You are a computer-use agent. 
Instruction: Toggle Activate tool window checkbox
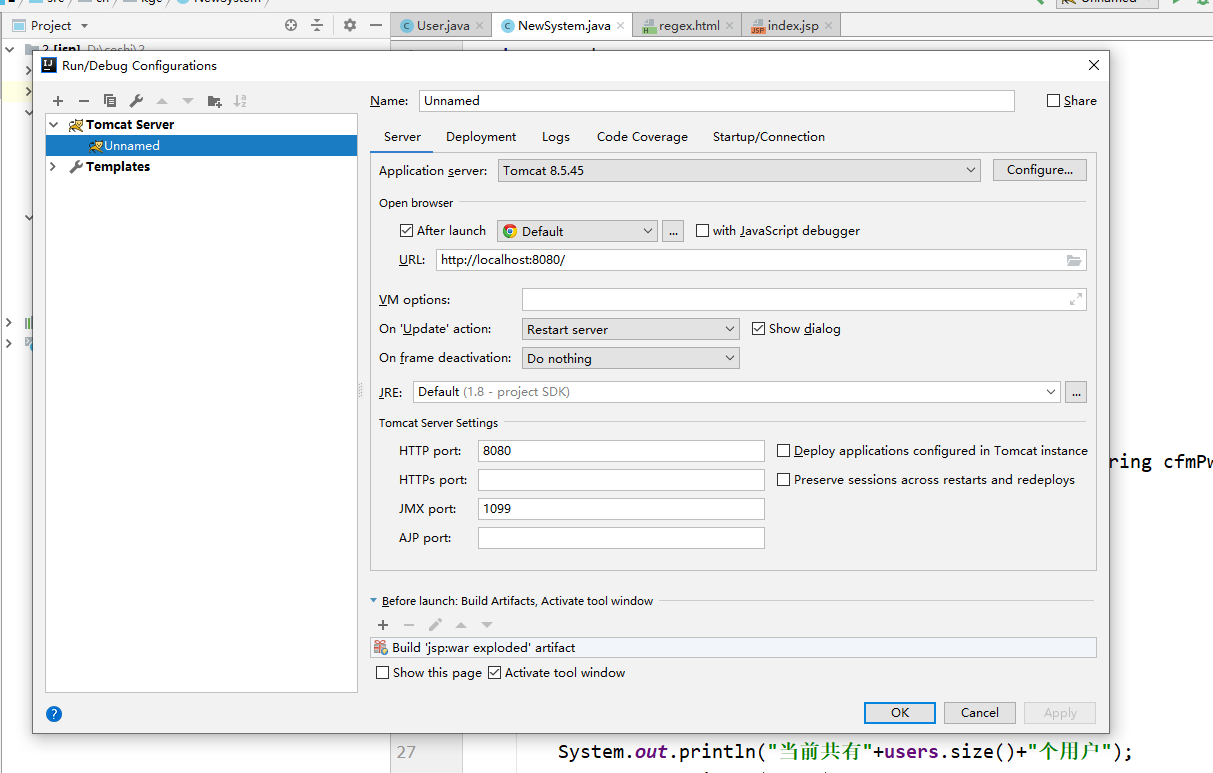click(x=494, y=673)
